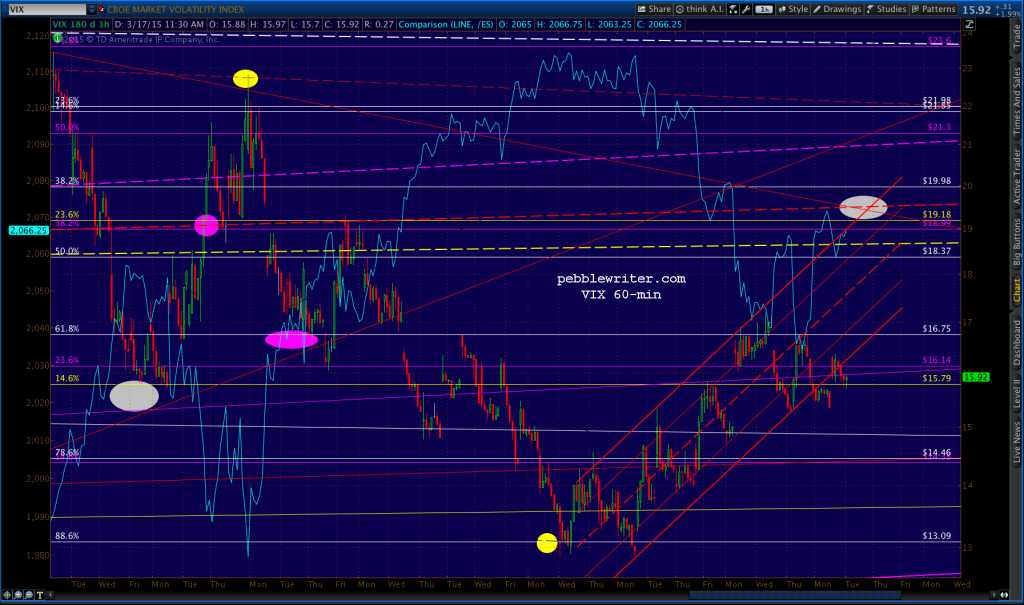The image size is (1024, 605).
Task: Click the green info icon on chart
Action: pos(57,38)
